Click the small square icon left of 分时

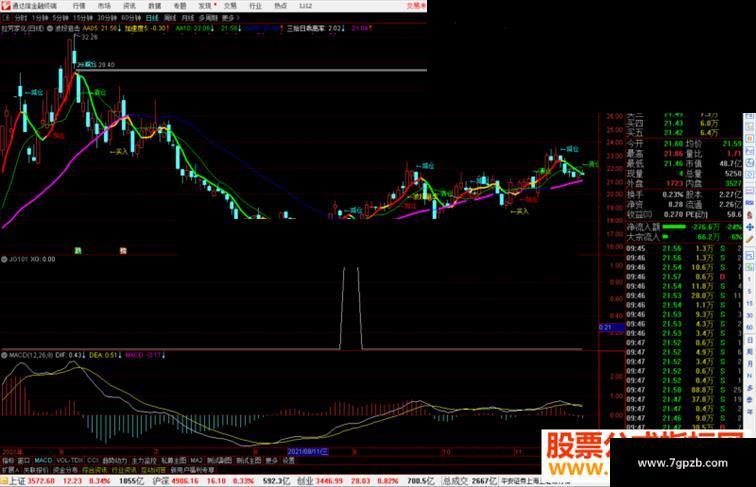6,18
